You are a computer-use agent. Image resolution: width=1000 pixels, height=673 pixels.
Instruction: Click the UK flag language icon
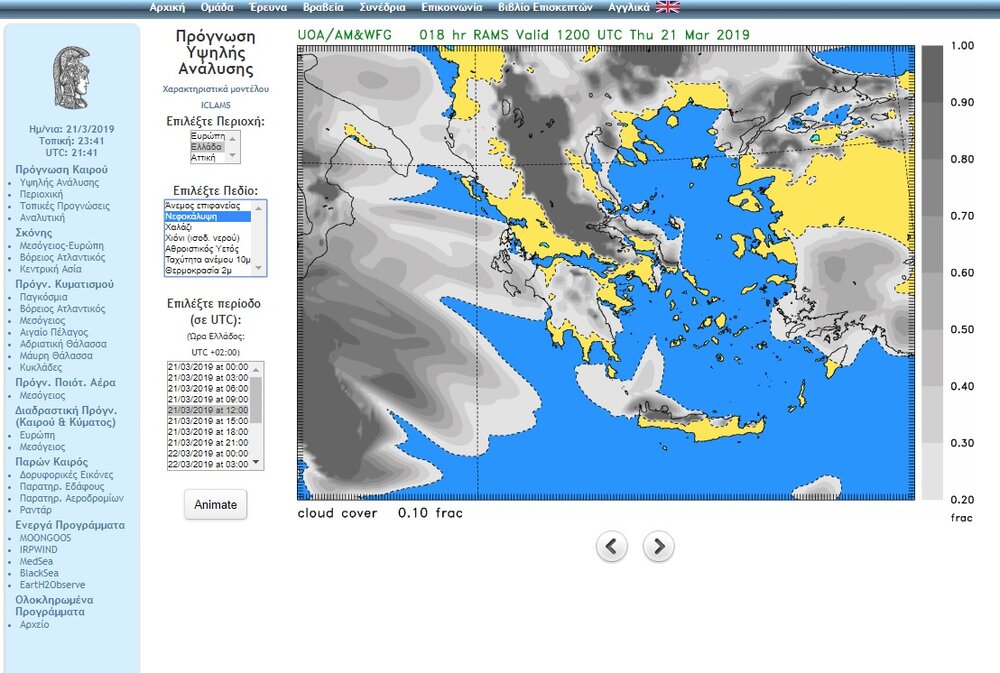[667, 7]
